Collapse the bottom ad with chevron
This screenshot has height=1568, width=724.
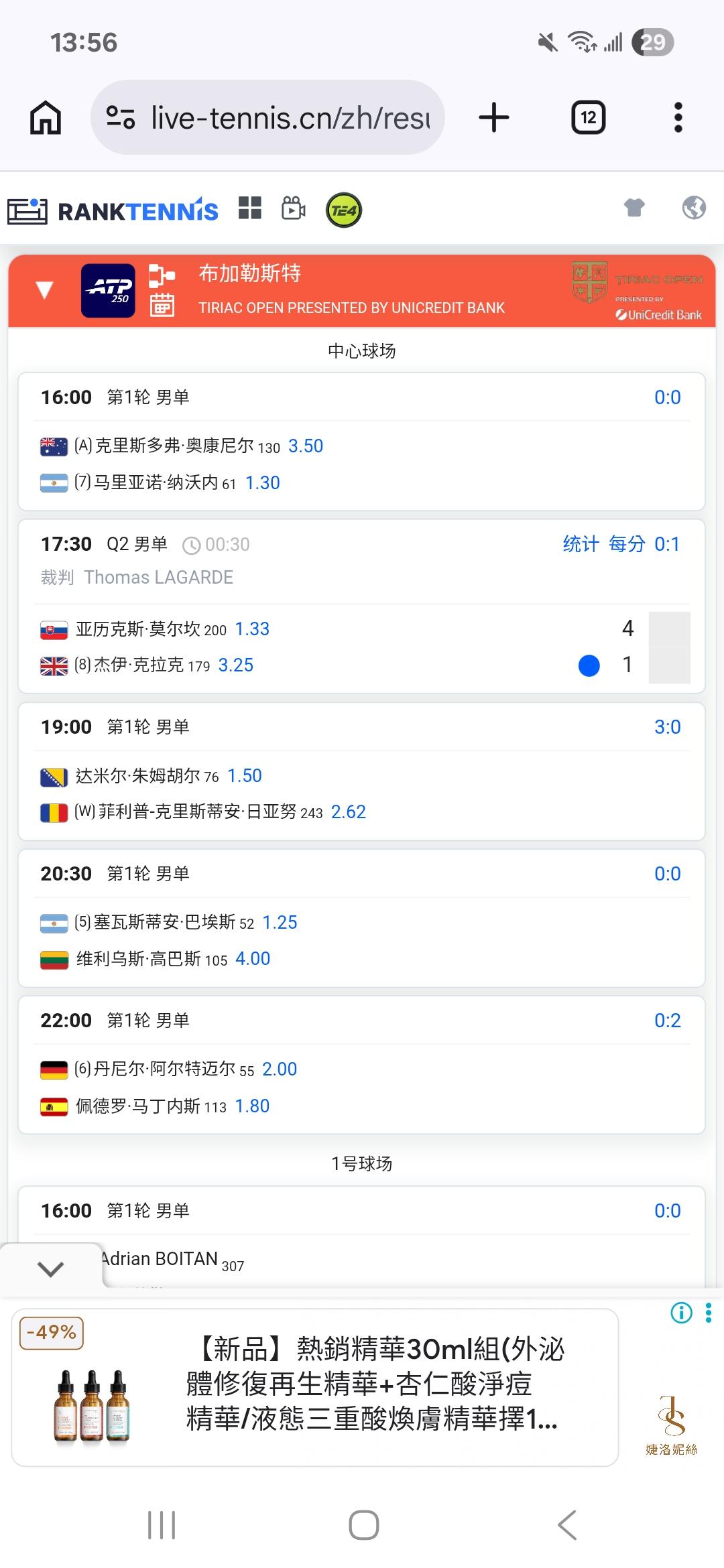(51, 1268)
